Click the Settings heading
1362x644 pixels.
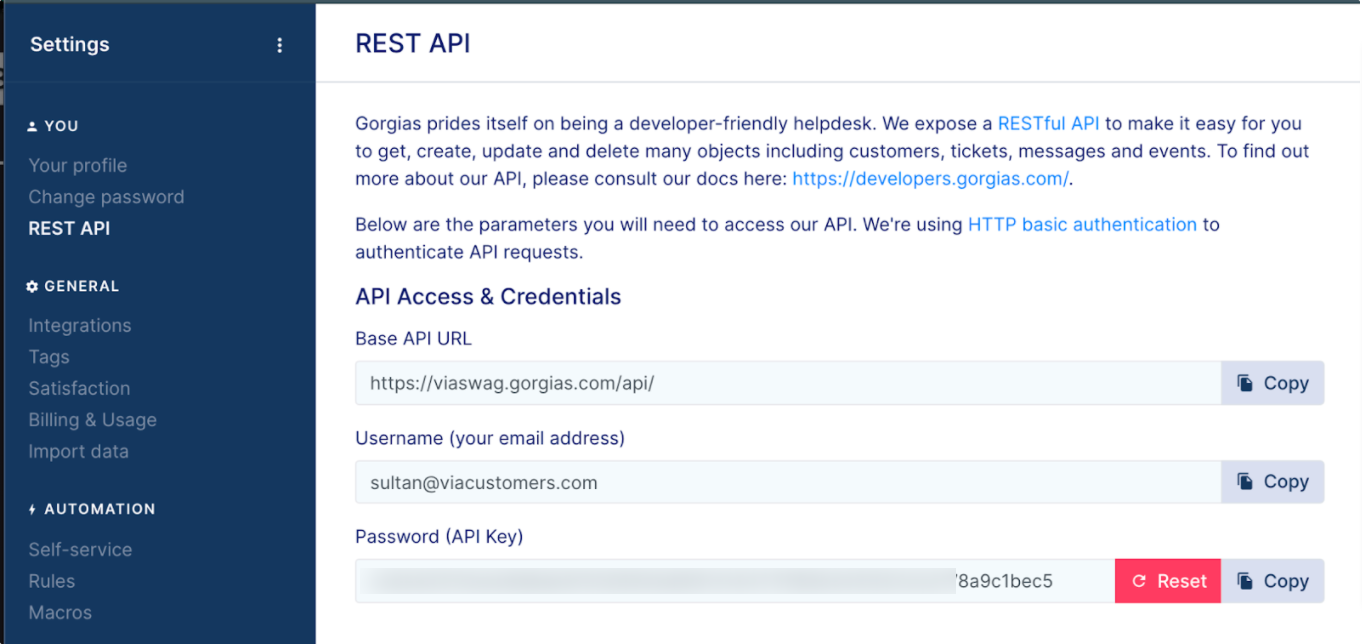click(70, 44)
